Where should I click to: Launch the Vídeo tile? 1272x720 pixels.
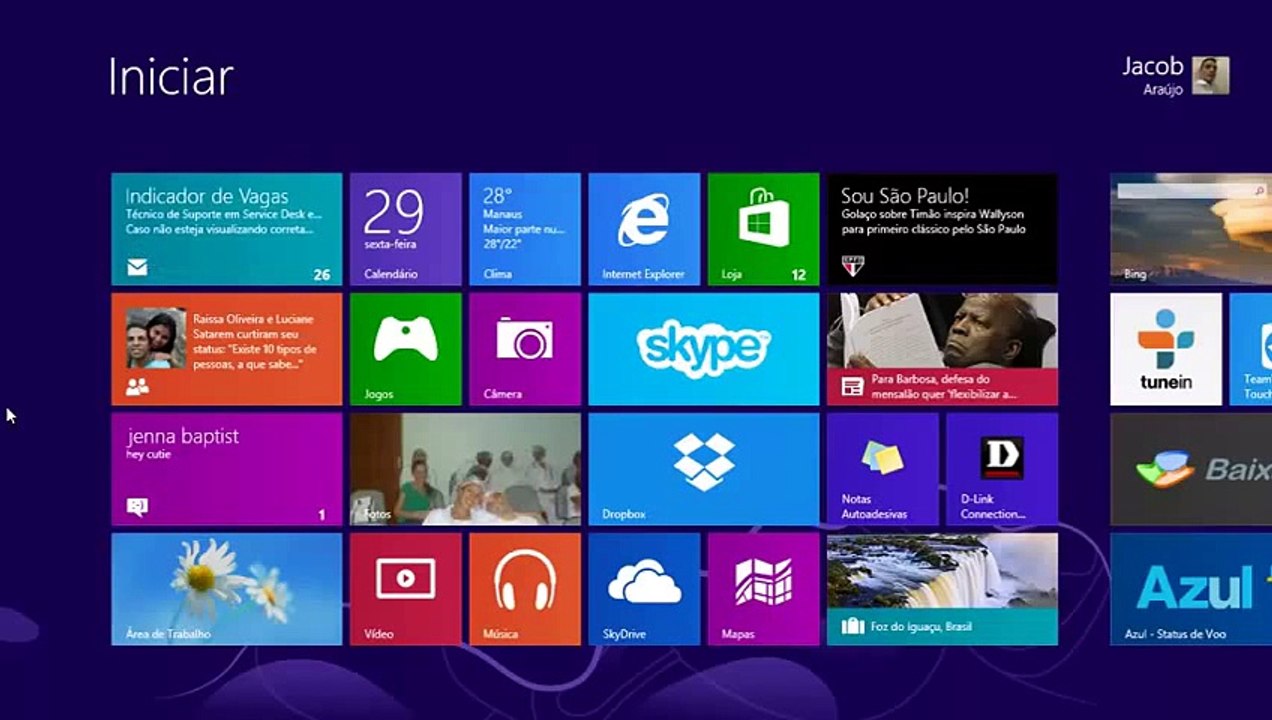point(405,589)
